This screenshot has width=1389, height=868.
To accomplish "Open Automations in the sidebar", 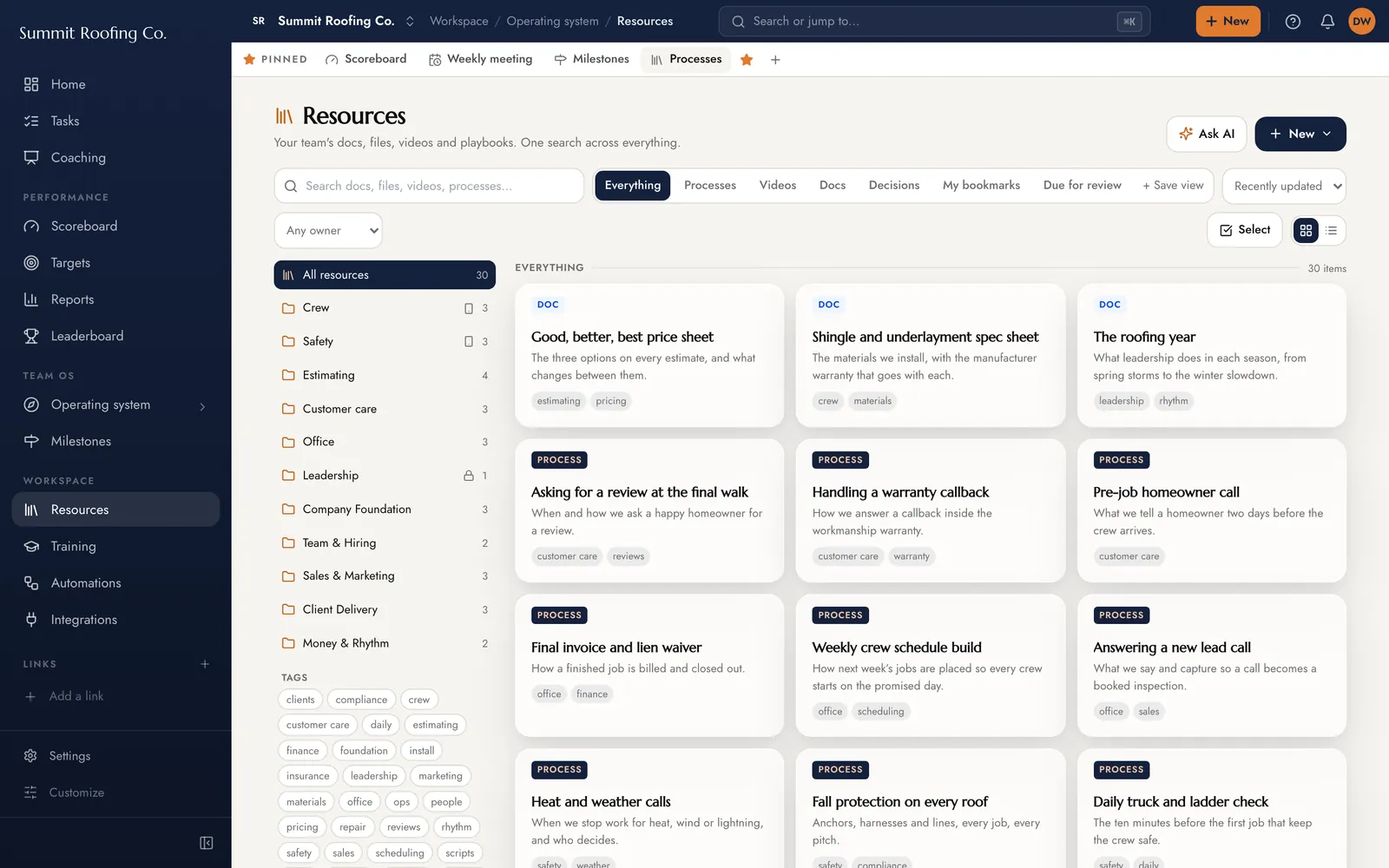I will tap(115, 582).
